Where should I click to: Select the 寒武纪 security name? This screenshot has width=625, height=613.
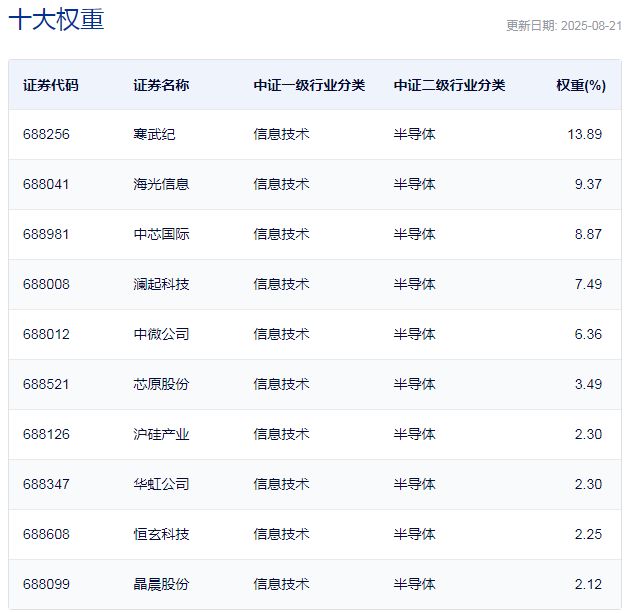154,134
